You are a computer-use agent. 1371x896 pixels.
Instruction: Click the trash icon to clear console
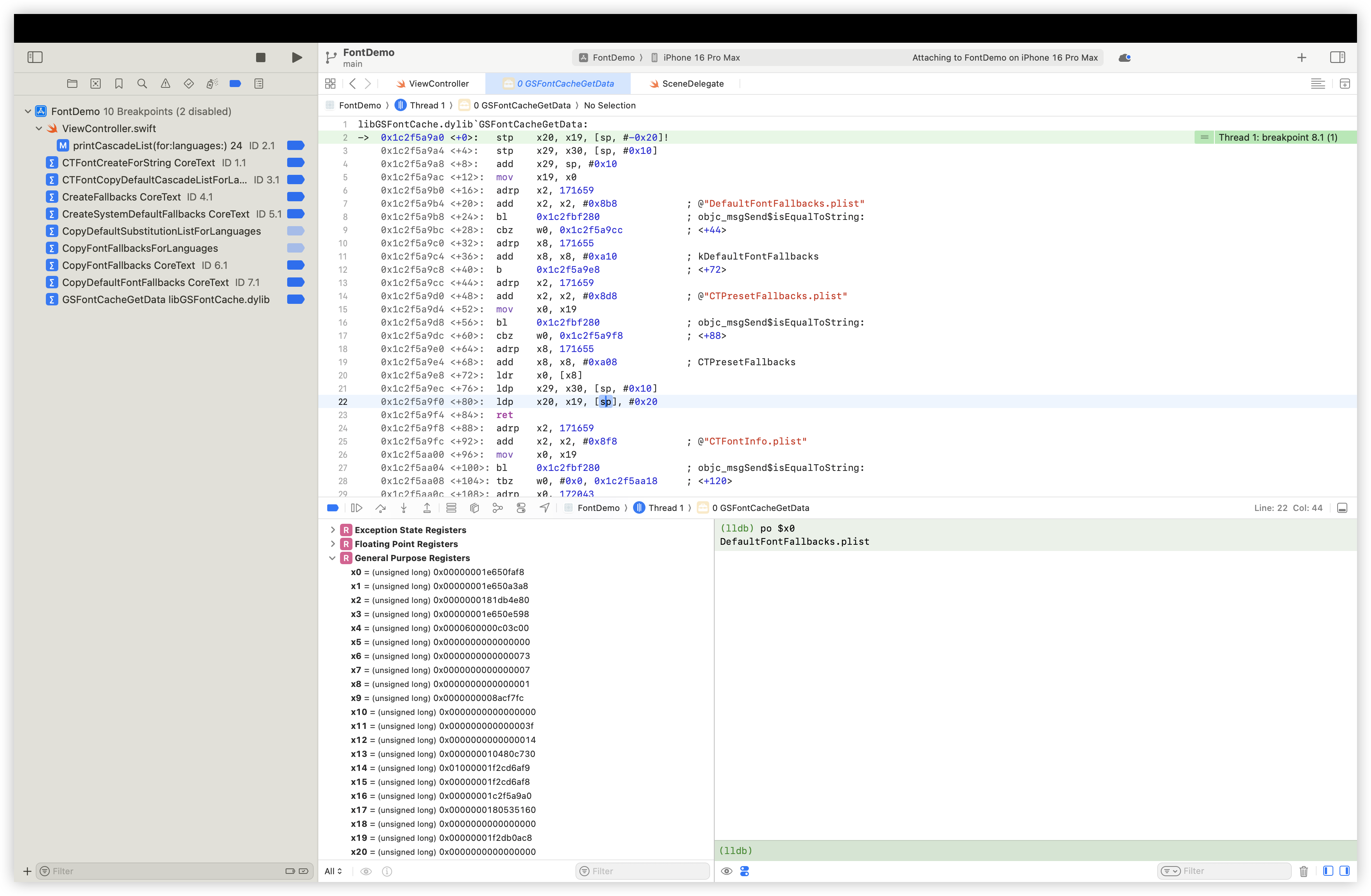pos(1304,871)
